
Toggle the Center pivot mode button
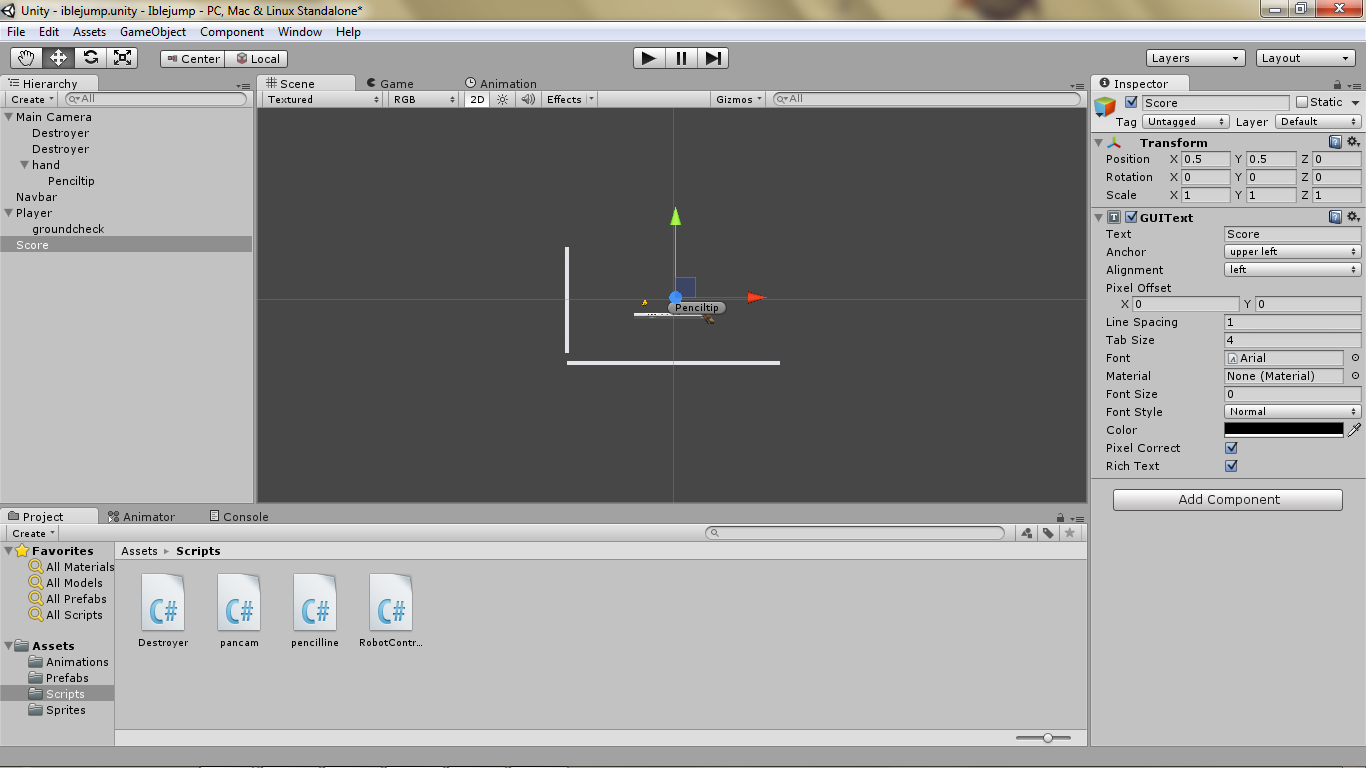pos(193,59)
